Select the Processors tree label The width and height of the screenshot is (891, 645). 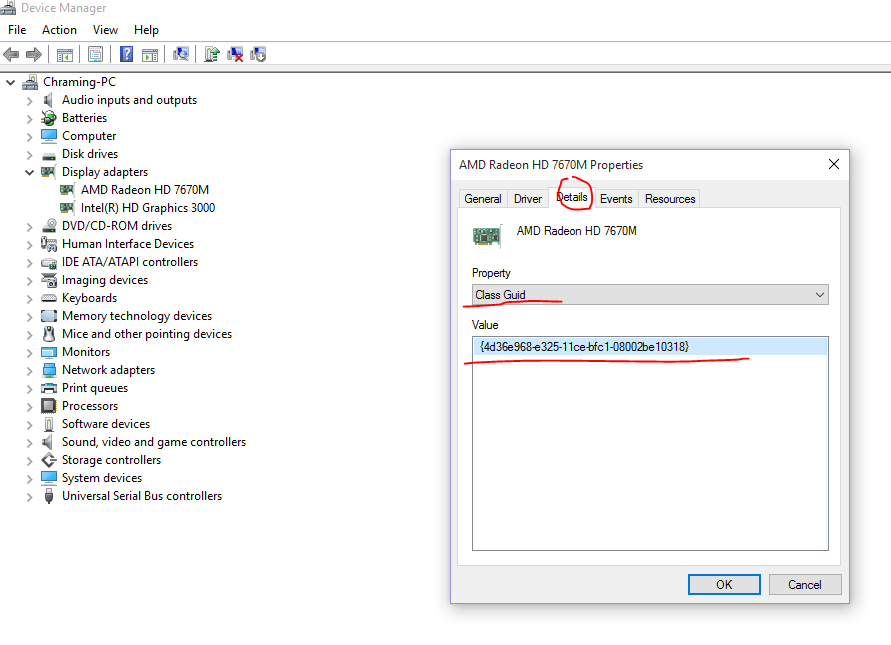90,406
